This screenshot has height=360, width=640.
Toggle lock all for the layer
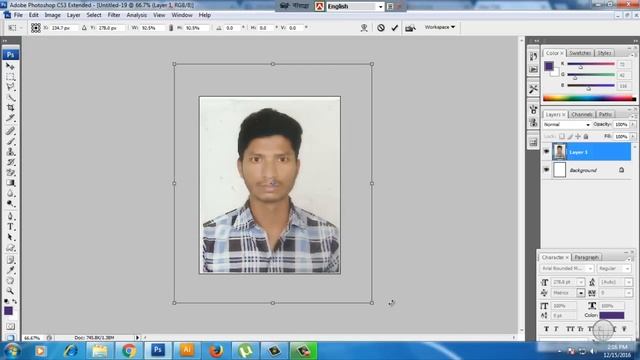[586, 136]
